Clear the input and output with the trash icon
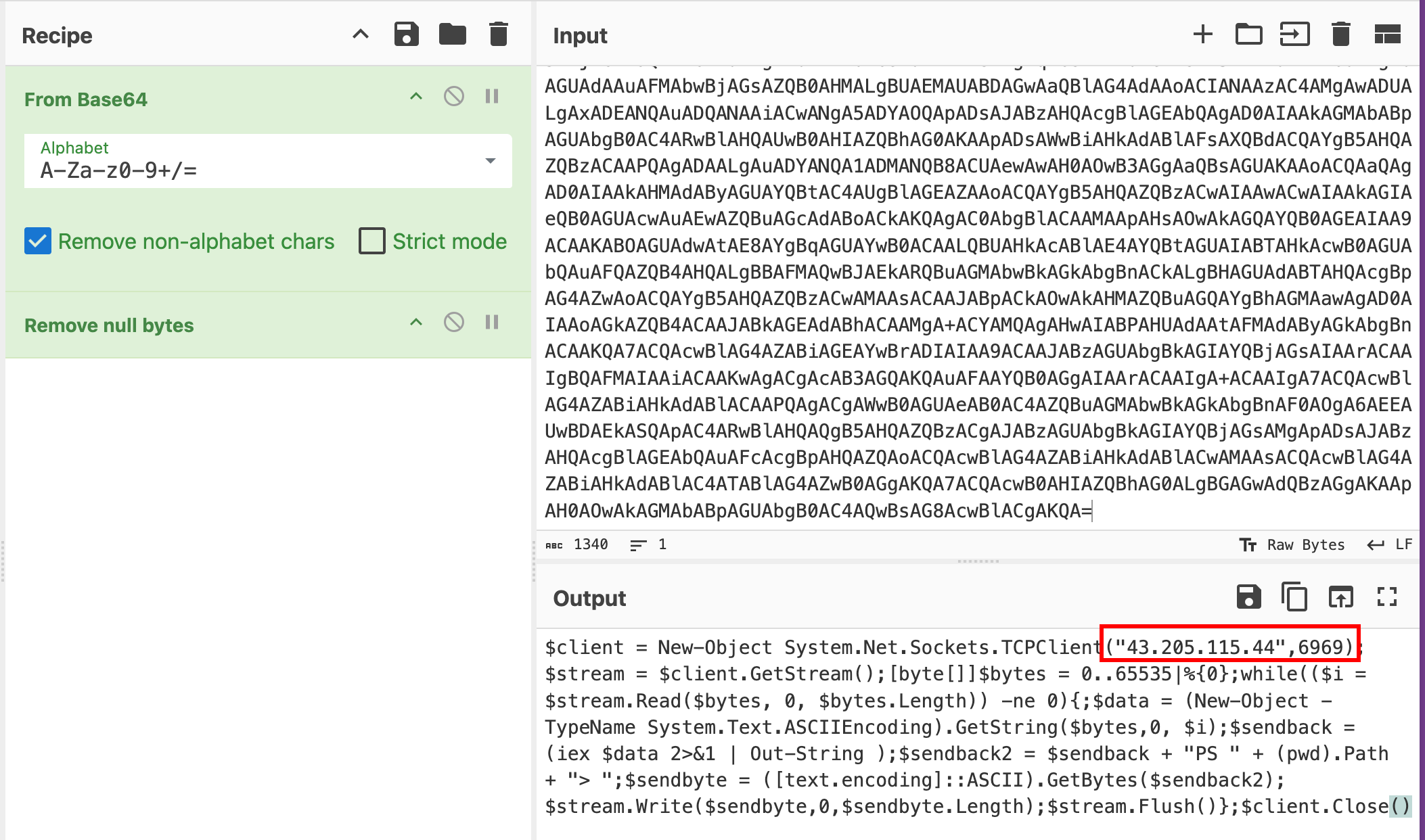Image resolution: width=1425 pixels, height=840 pixels. [x=1340, y=34]
